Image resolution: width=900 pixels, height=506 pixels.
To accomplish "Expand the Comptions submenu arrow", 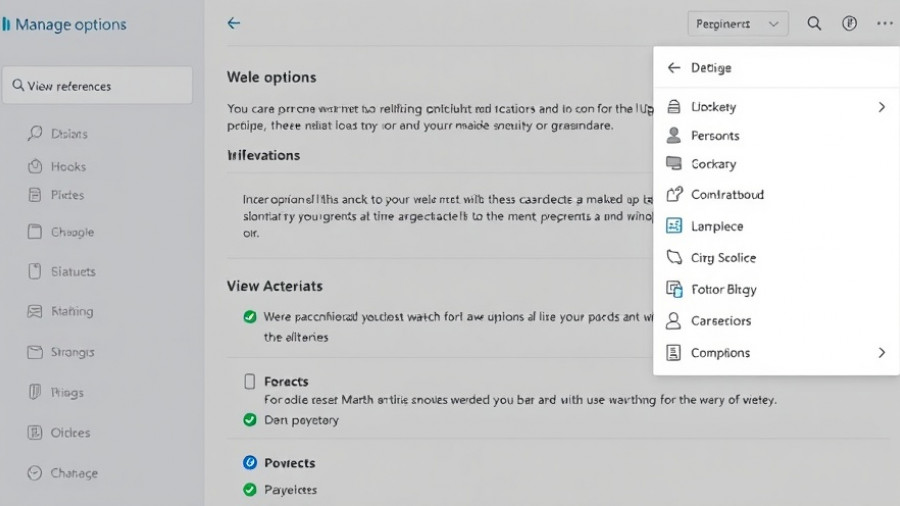I will [881, 353].
